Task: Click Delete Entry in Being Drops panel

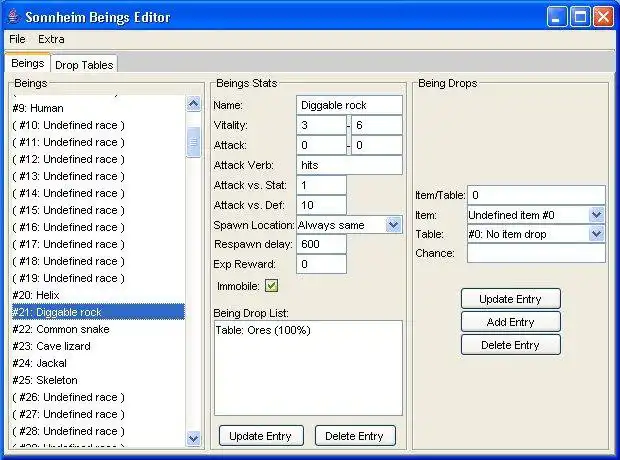Action: tap(510, 345)
